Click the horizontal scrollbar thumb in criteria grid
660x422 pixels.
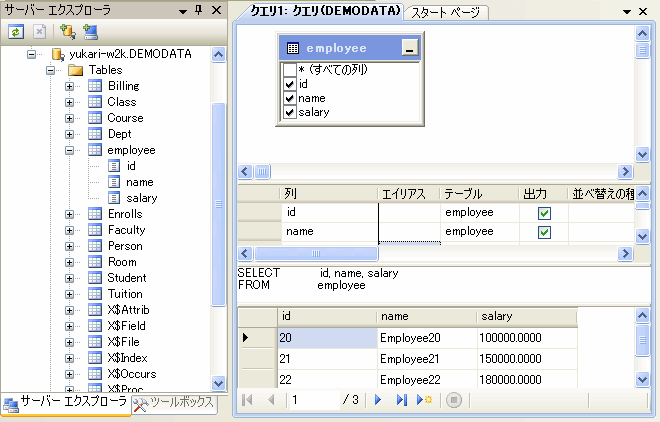point(317,254)
